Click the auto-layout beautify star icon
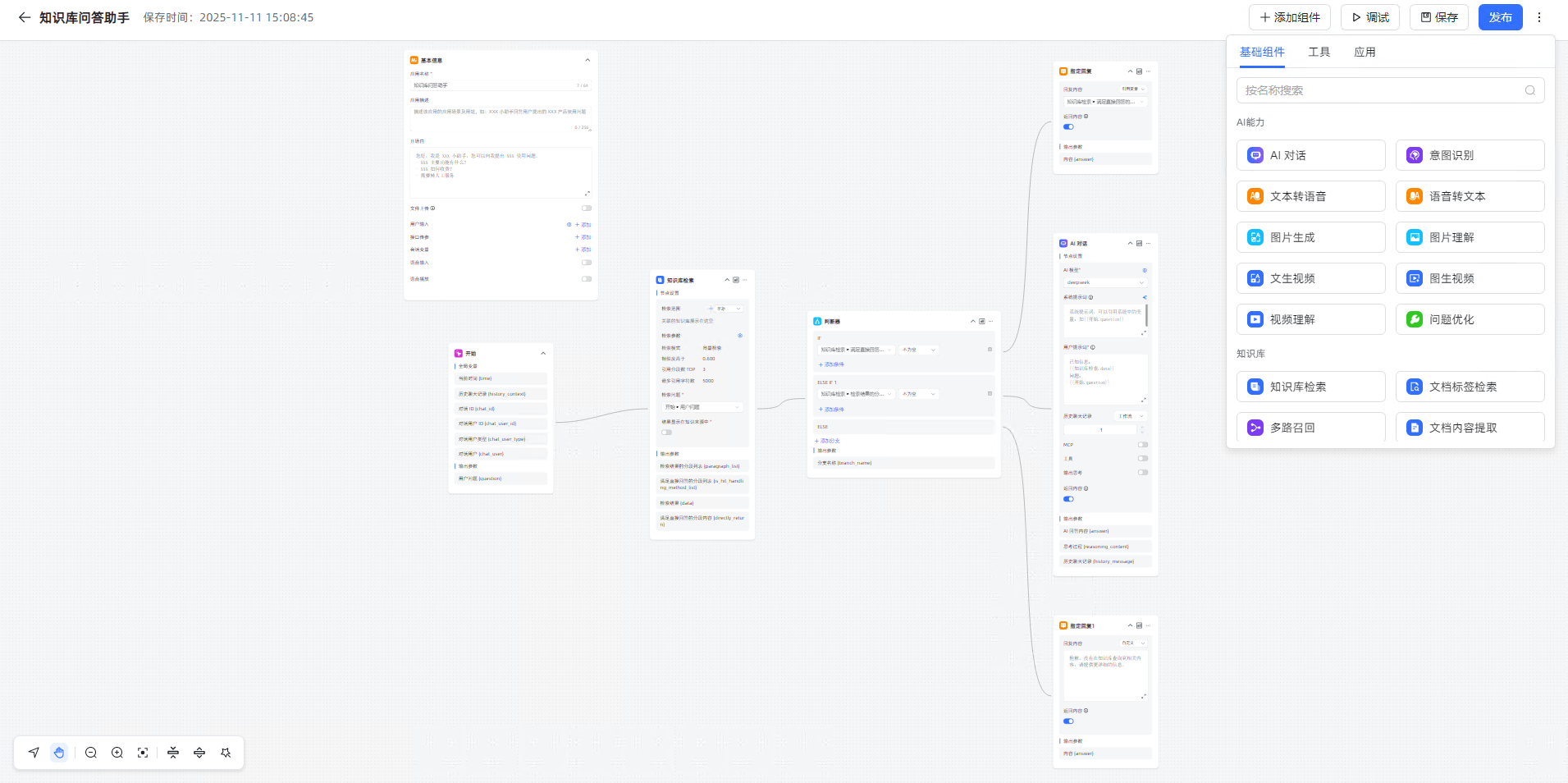Viewport: 1568px width, 783px height. (226, 753)
